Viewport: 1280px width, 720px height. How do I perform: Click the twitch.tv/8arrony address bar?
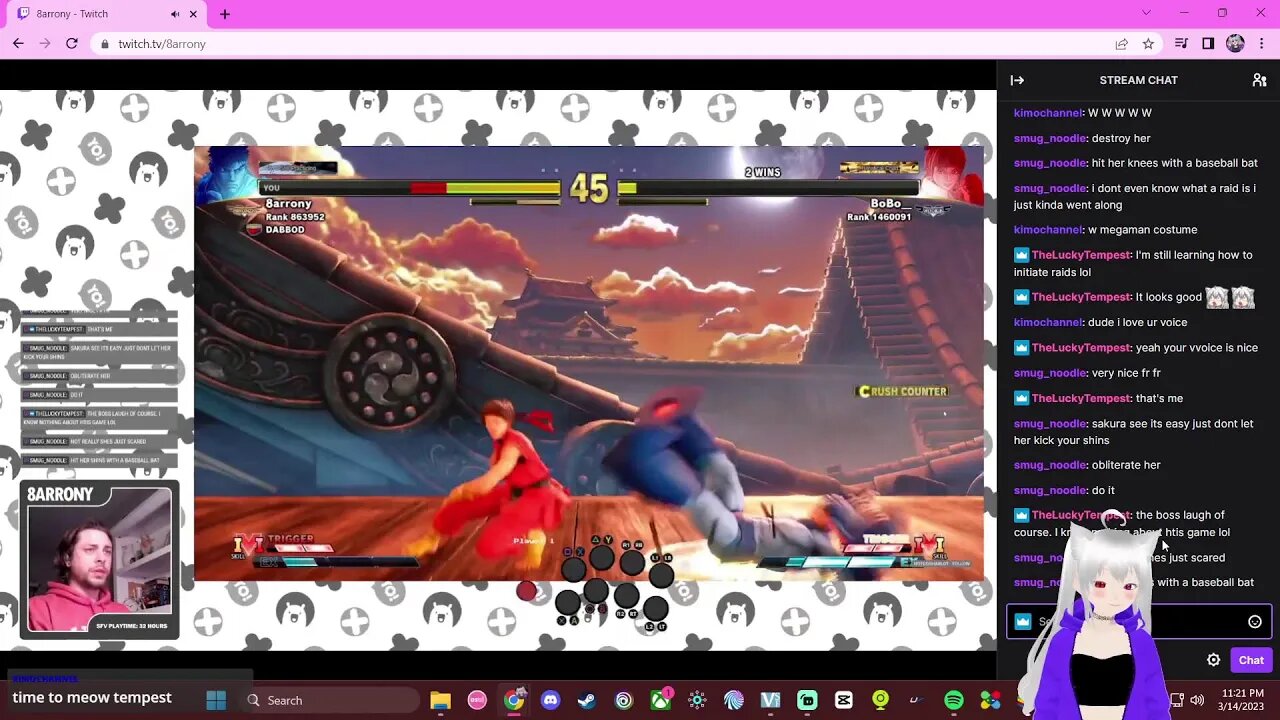tap(600, 44)
